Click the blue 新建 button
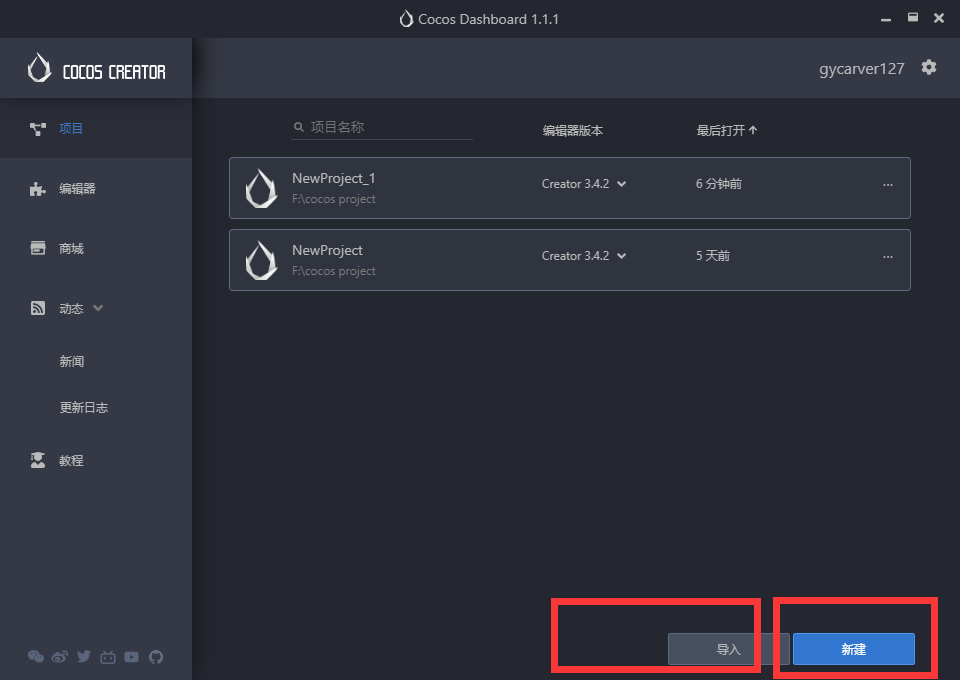This screenshot has width=960, height=680. pos(853,649)
